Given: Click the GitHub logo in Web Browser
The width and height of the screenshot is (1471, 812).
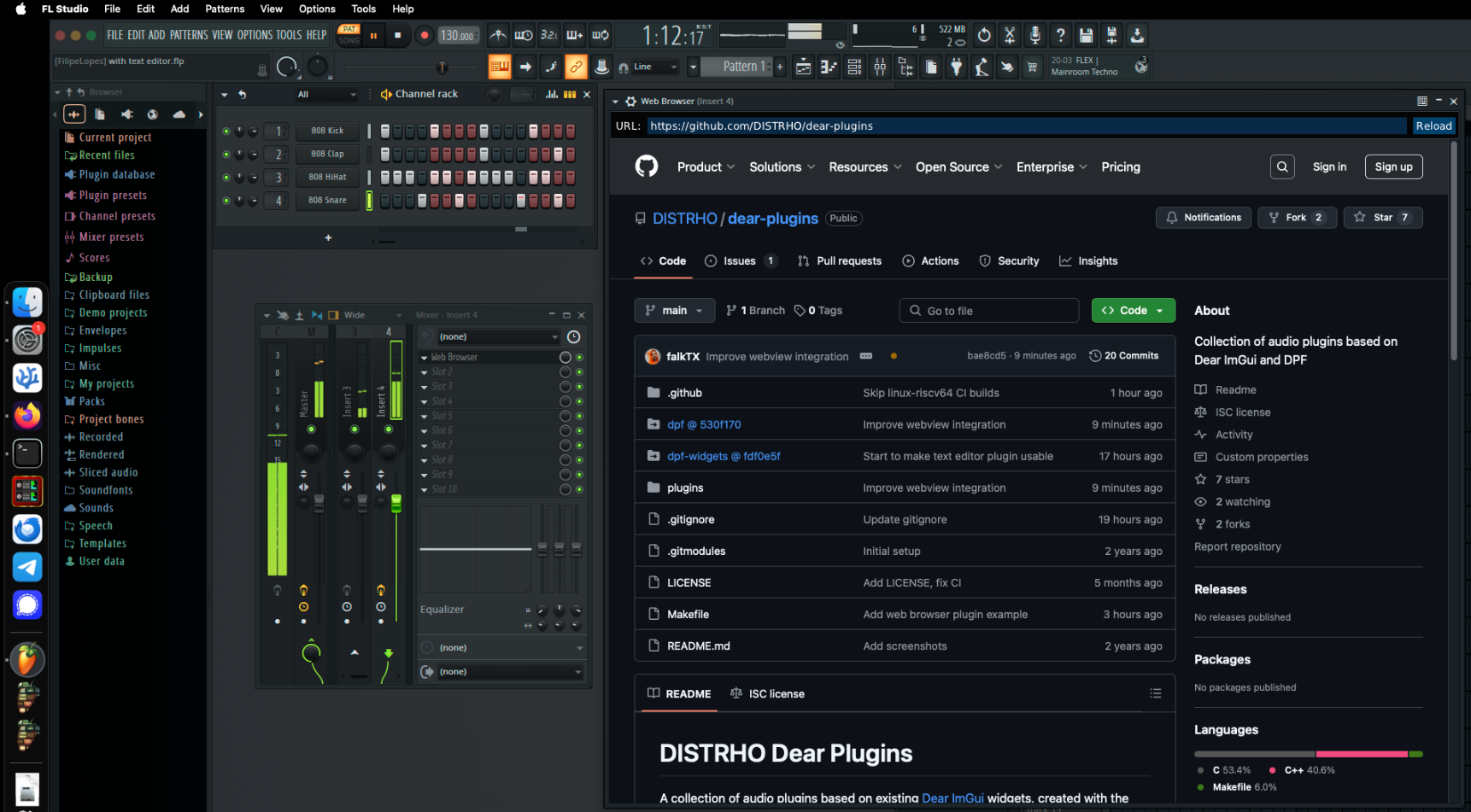Looking at the screenshot, I should [x=647, y=166].
